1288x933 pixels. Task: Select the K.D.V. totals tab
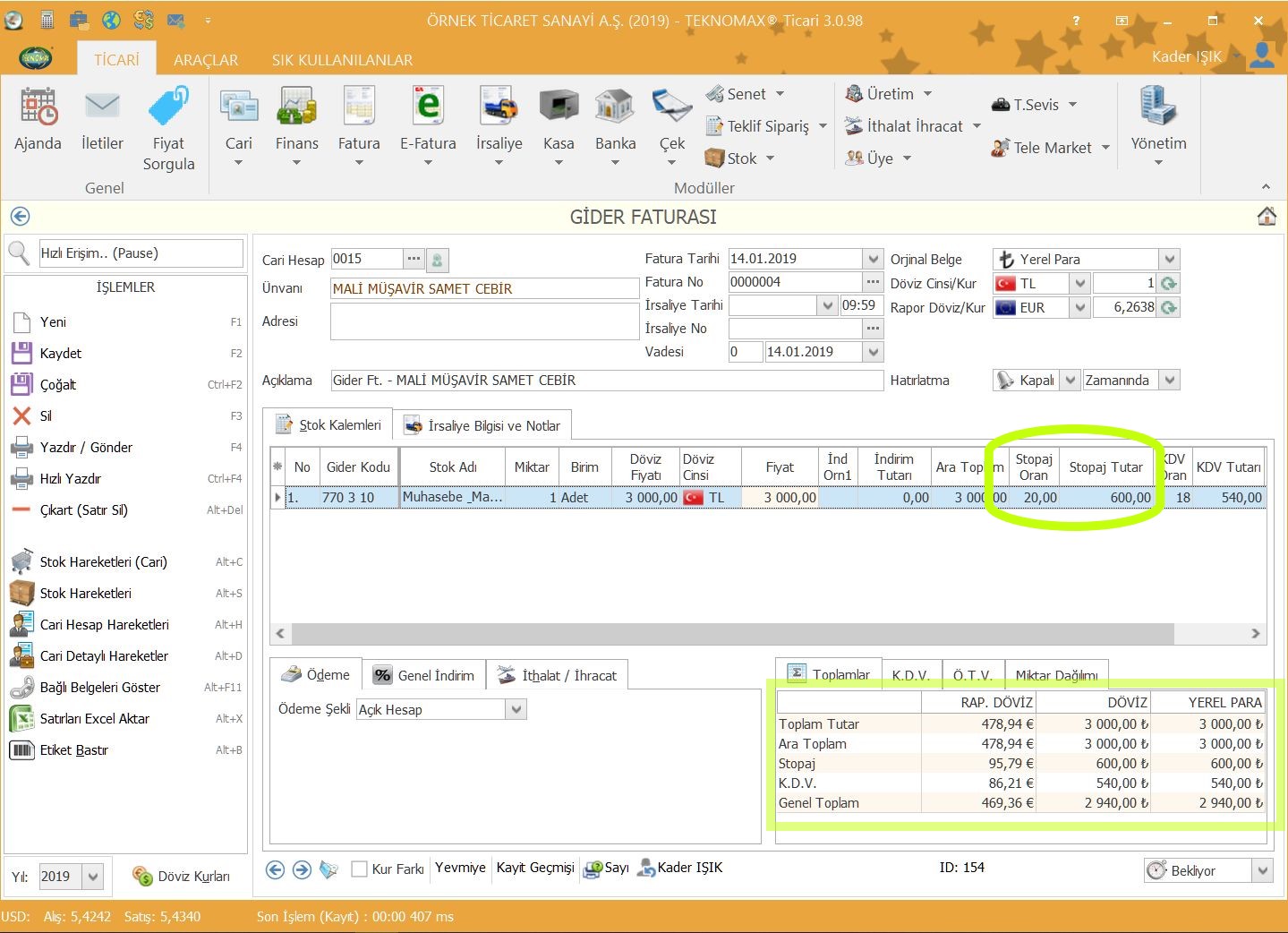coord(910,675)
